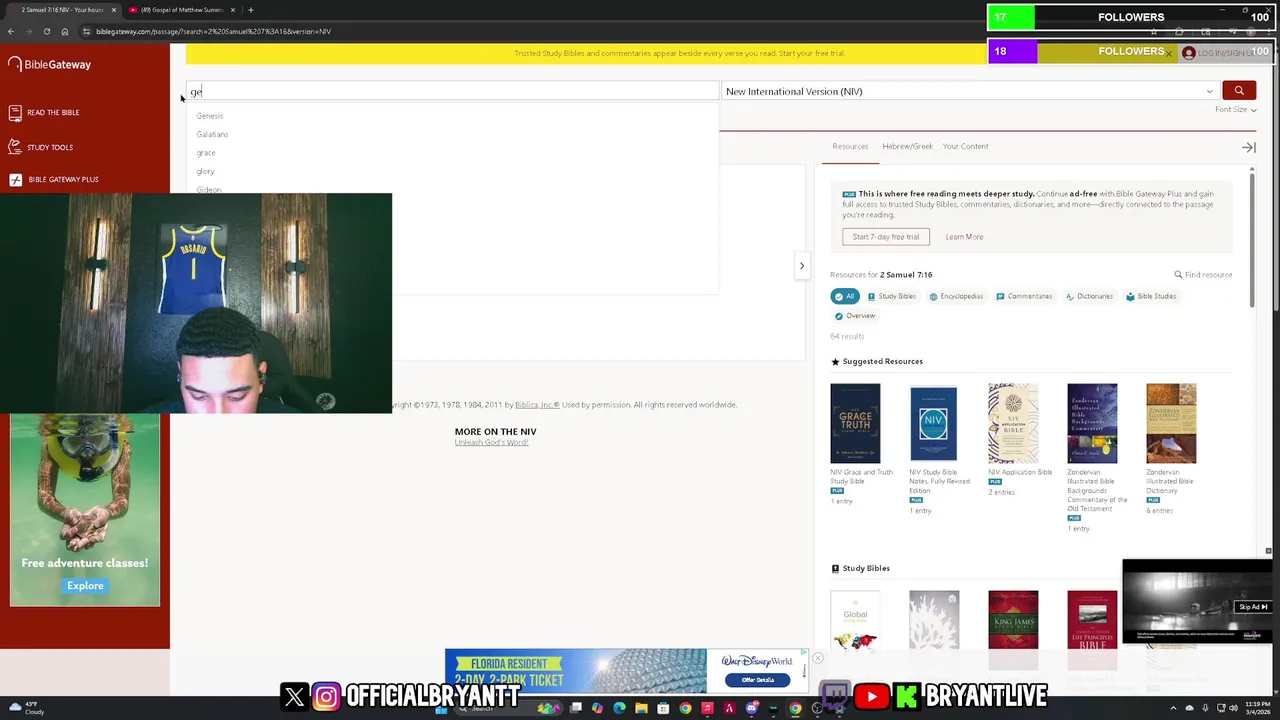
Task: Switch to the 2 Samuel 7:16 NIV tab
Action: coord(62,10)
